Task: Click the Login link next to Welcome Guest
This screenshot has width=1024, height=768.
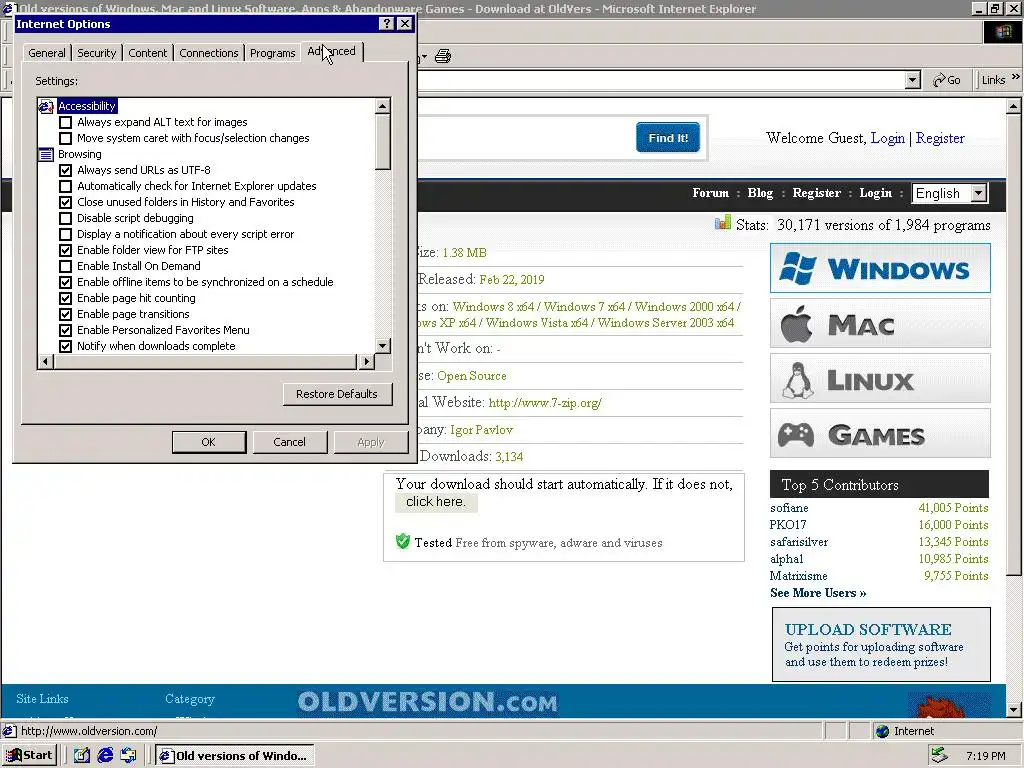Action: coord(888,138)
